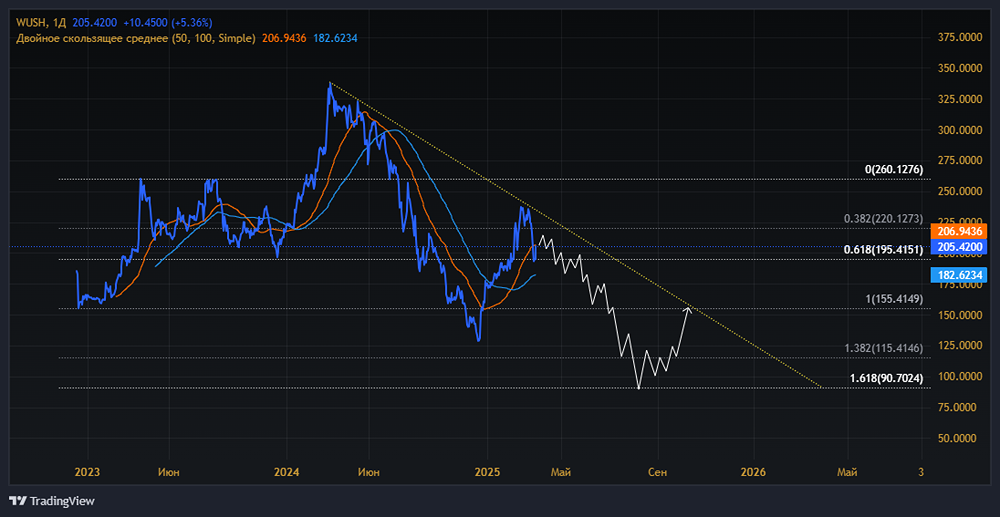Select the 1Д interval label beside WUSH

pos(62,21)
